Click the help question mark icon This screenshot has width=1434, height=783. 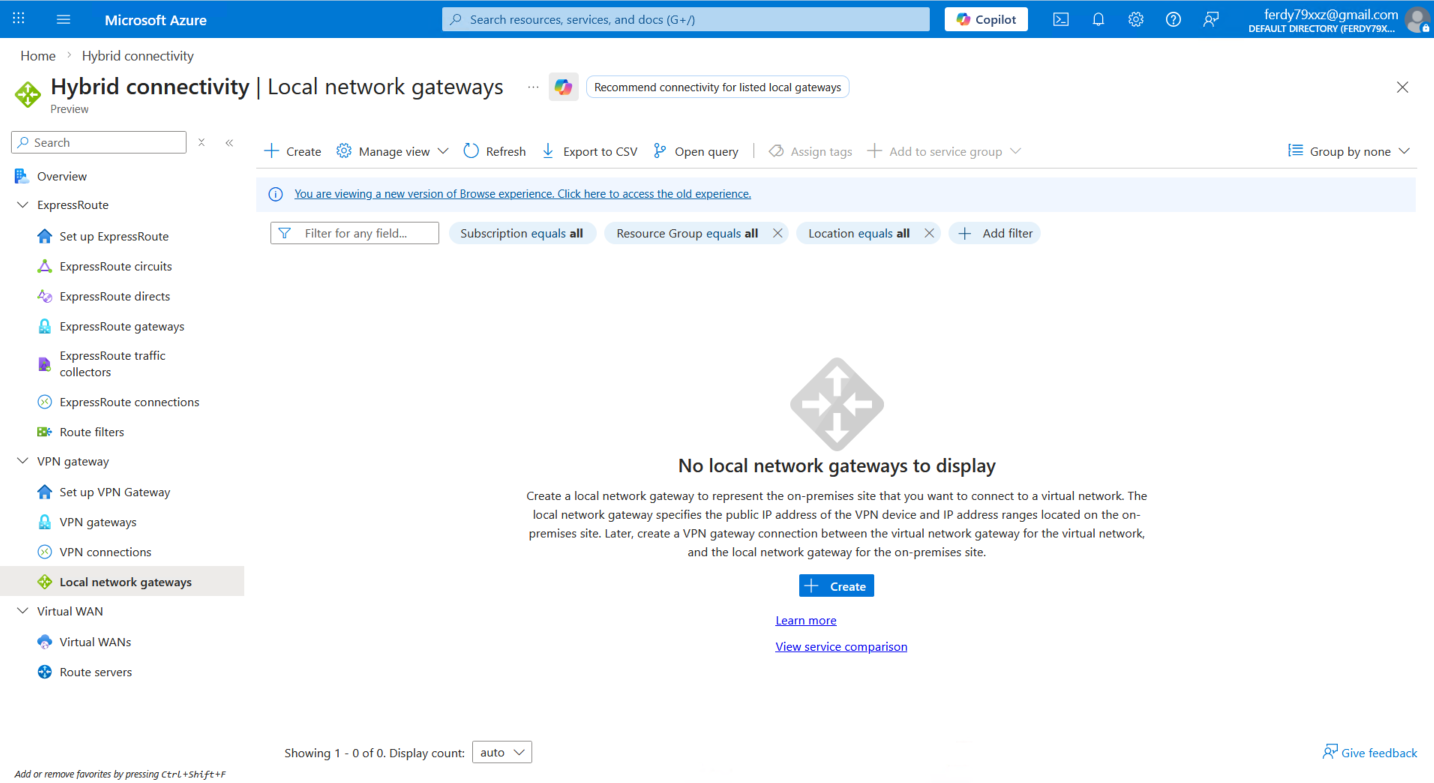coord(1173,19)
